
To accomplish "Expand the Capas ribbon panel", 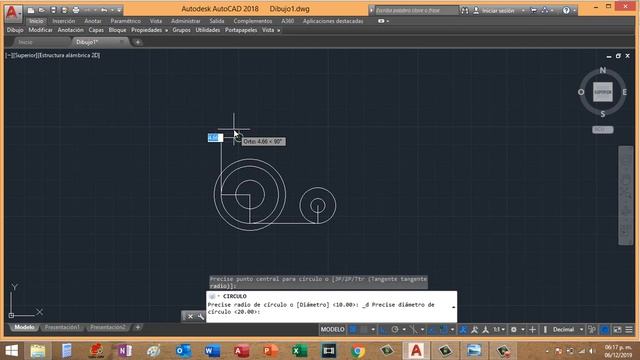I will 96,30.
